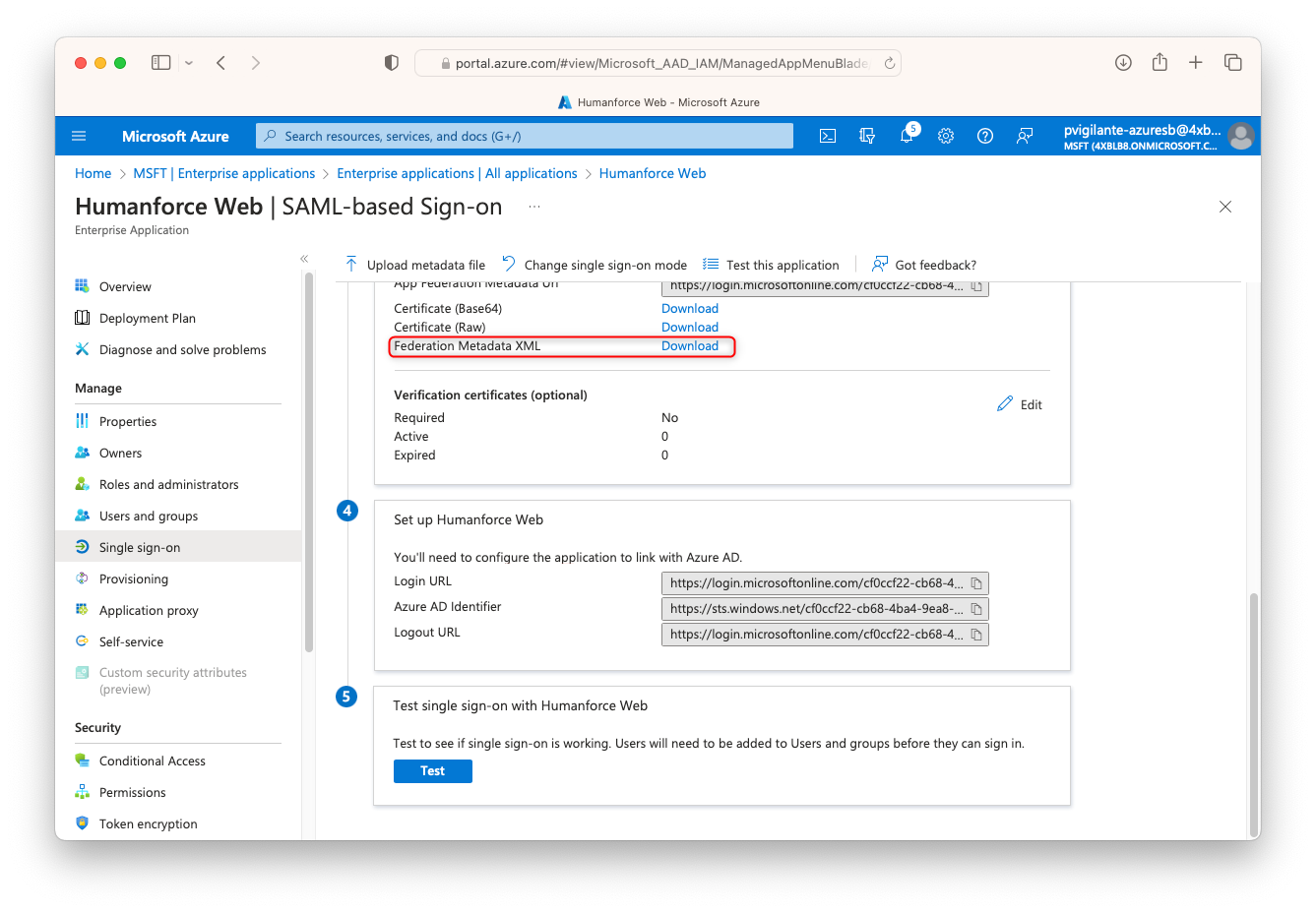This screenshot has height=913, width=1316.
Task: Close the Humanforce Web blade
Action: pyautogui.click(x=1225, y=207)
